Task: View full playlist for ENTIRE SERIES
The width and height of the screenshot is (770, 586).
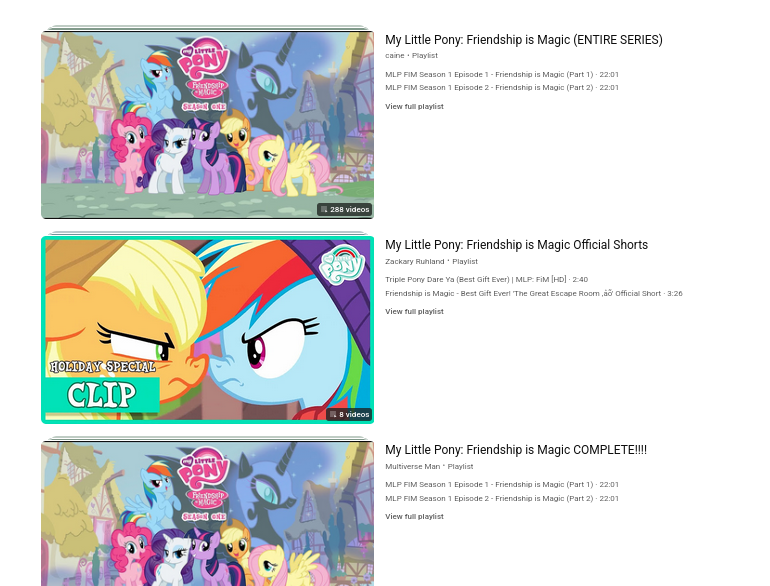Action: [x=414, y=107]
